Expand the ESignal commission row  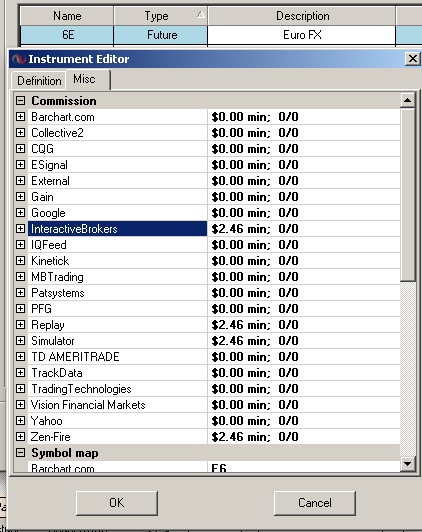pyautogui.click(x=20, y=165)
